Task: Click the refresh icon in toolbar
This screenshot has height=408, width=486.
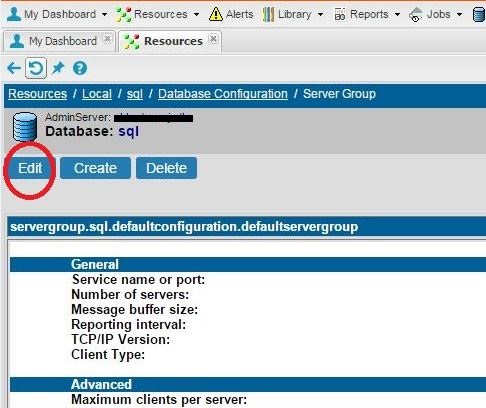Action: coord(36,68)
